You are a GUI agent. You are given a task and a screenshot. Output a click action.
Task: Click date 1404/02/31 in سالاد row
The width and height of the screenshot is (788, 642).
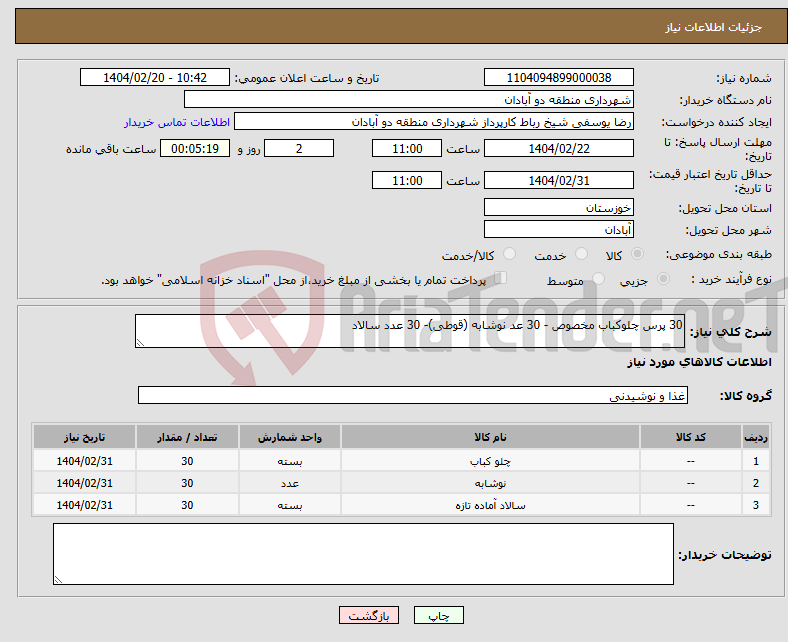84,505
